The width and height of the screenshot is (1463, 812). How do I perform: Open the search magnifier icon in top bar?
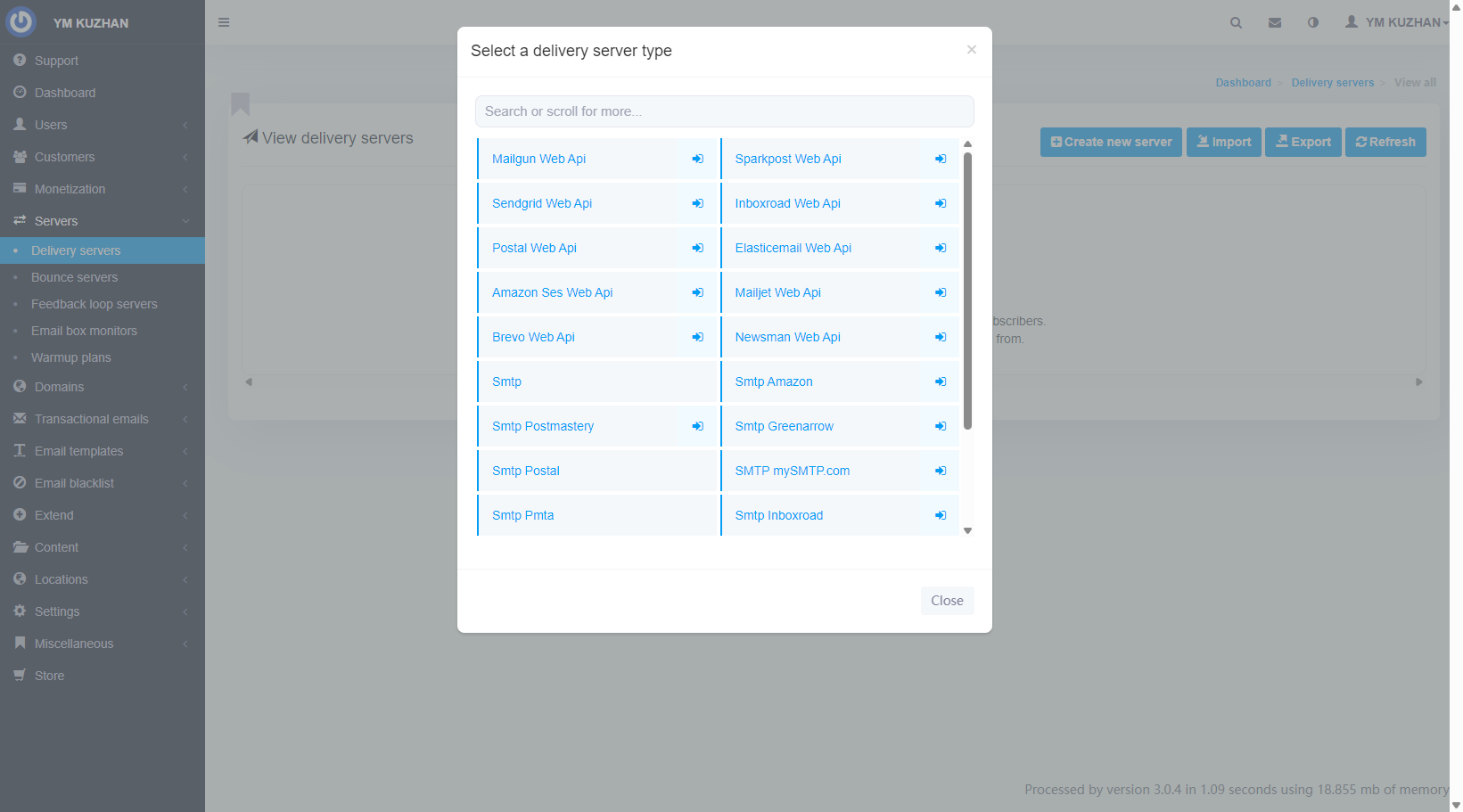pos(1236,22)
